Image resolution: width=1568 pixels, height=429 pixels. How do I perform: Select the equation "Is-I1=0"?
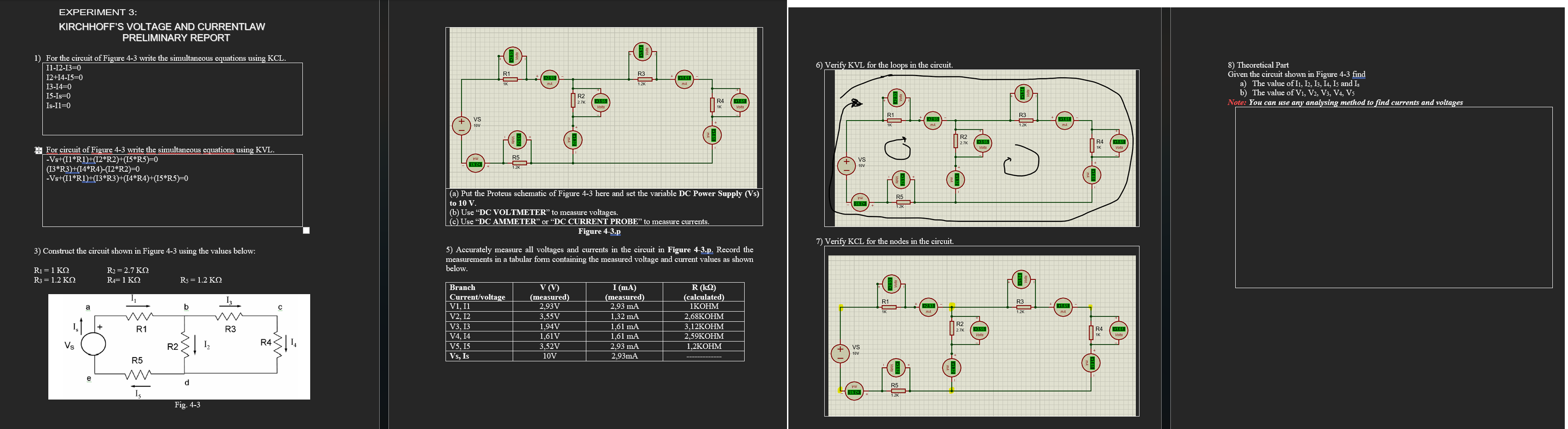coord(58,105)
